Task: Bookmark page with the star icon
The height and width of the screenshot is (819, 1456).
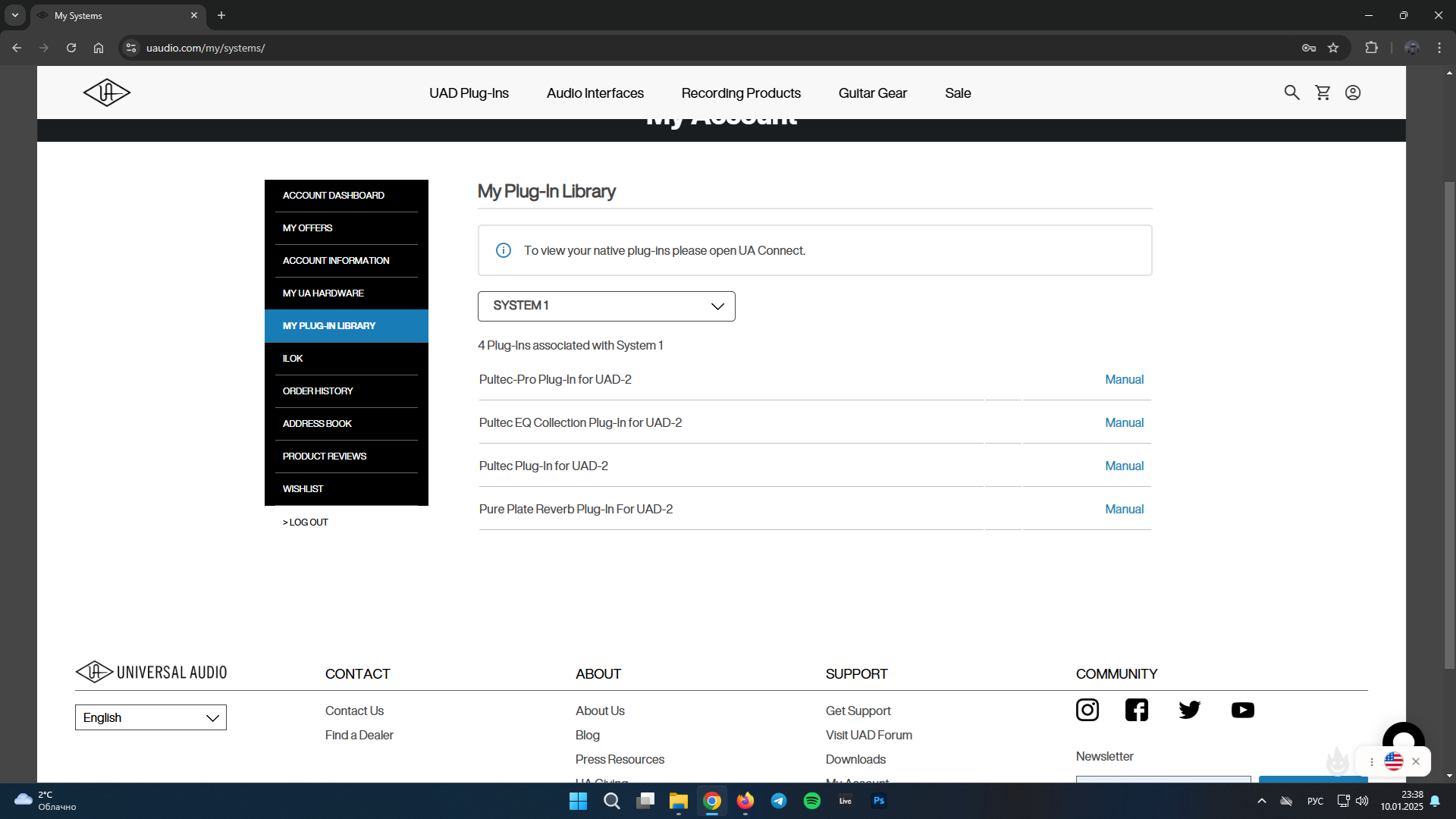Action: pyautogui.click(x=1333, y=48)
